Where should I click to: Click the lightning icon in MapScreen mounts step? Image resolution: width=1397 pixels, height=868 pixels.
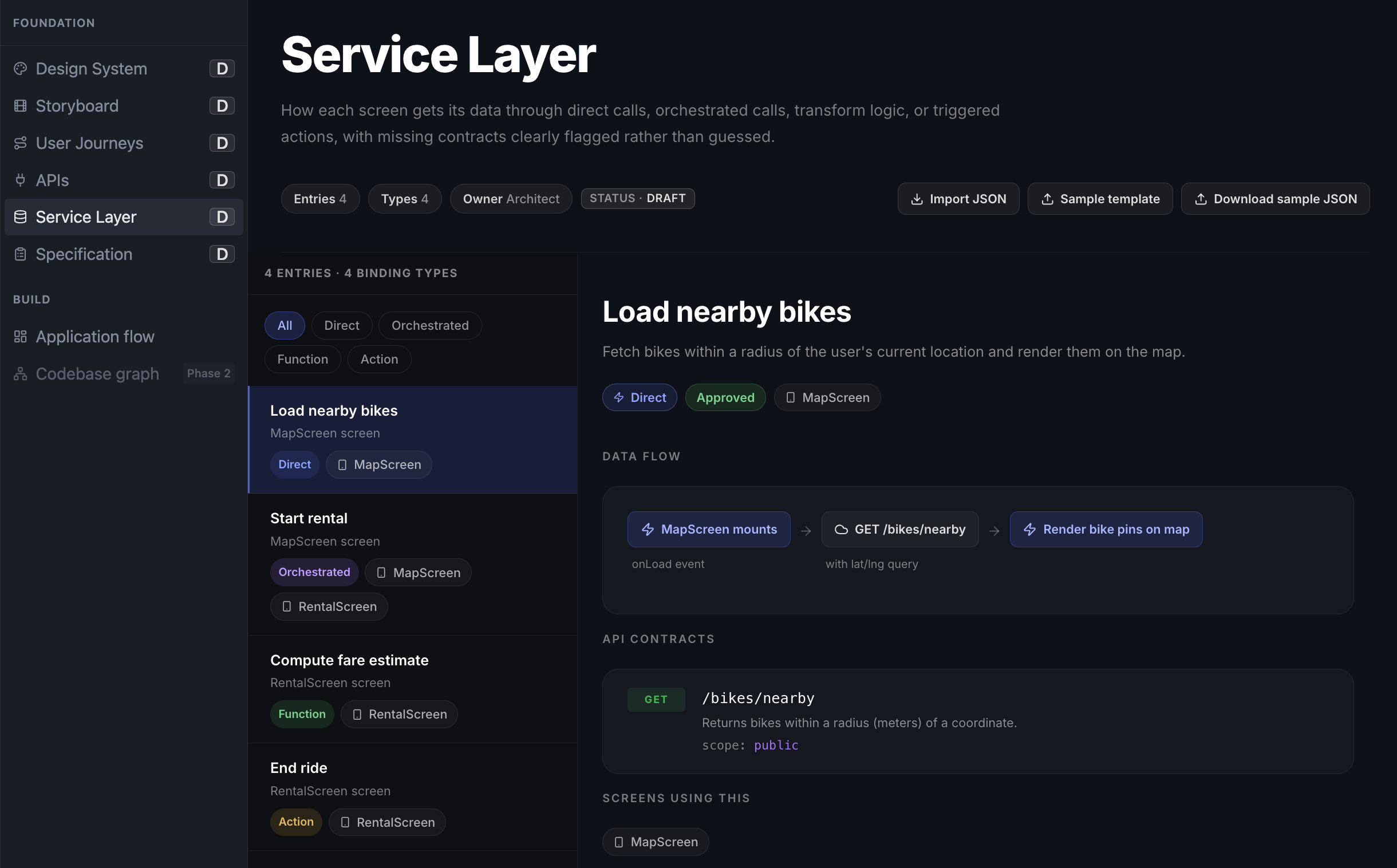coord(648,529)
